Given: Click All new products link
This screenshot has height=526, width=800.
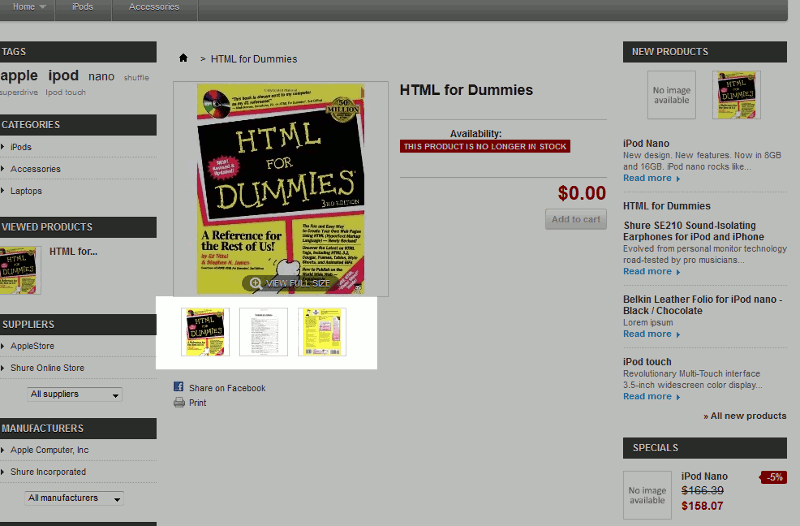Looking at the screenshot, I should [x=744, y=416].
